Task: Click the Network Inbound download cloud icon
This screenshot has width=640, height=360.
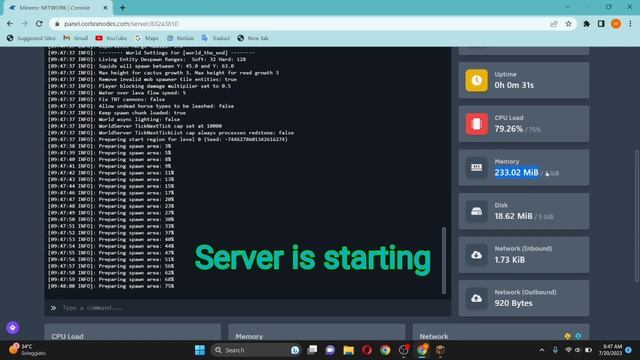Action: tap(476, 255)
